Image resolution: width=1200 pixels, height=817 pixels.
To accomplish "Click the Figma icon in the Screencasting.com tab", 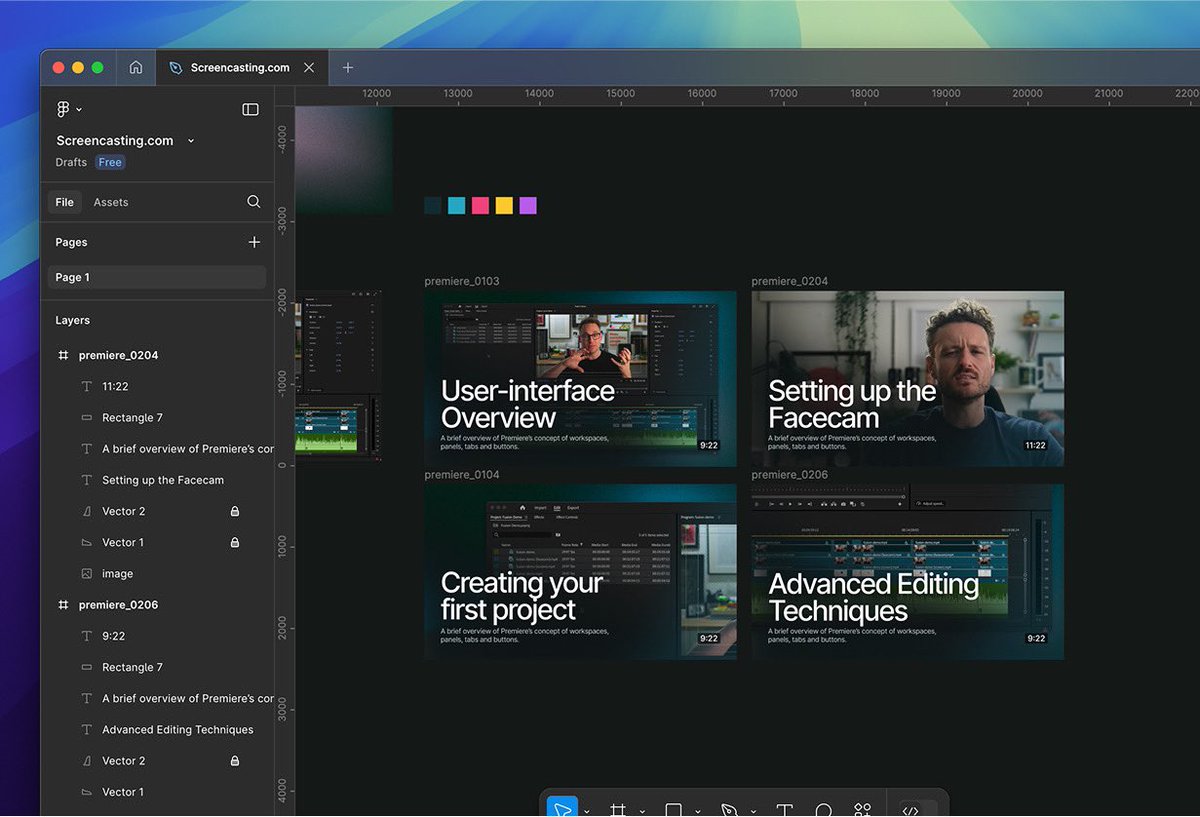I will pyautogui.click(x=176, y=68).
